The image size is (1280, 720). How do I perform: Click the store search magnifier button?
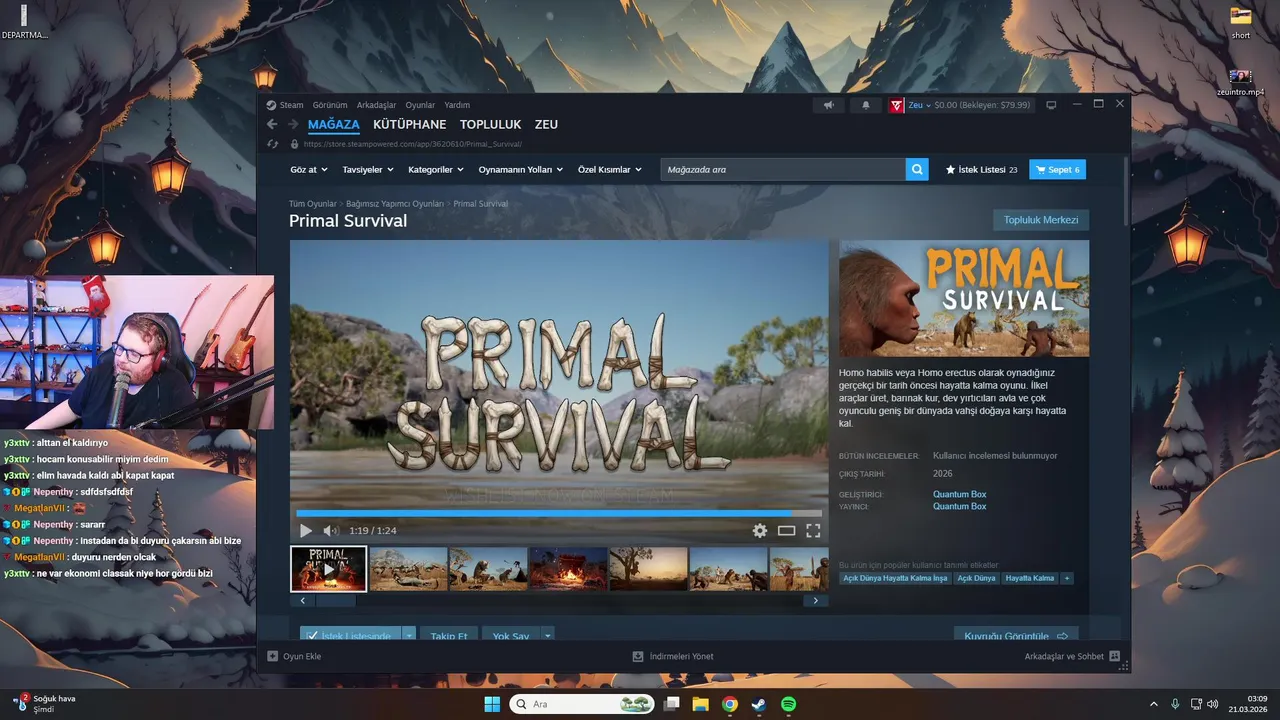[x=917, y=169]
